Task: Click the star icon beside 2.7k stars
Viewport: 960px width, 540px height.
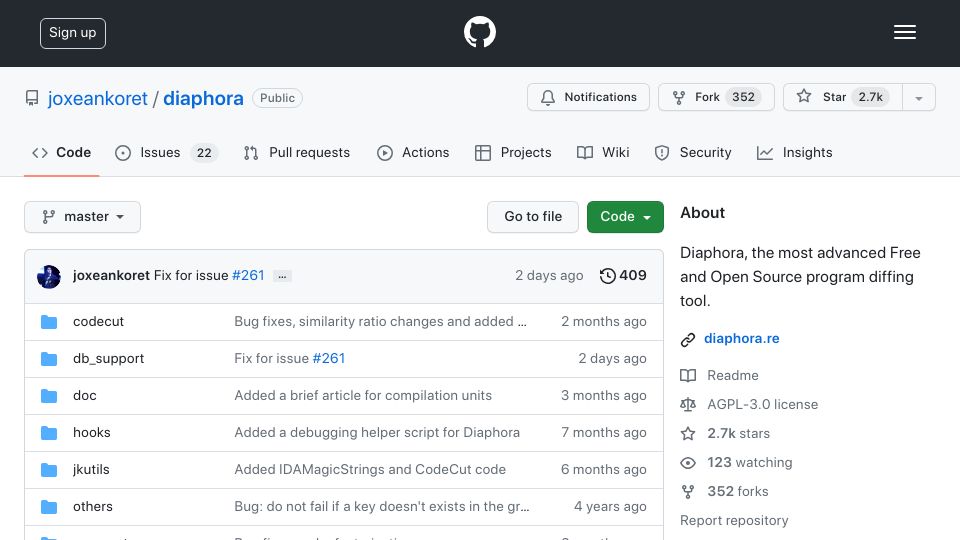Action: [688, 433]
